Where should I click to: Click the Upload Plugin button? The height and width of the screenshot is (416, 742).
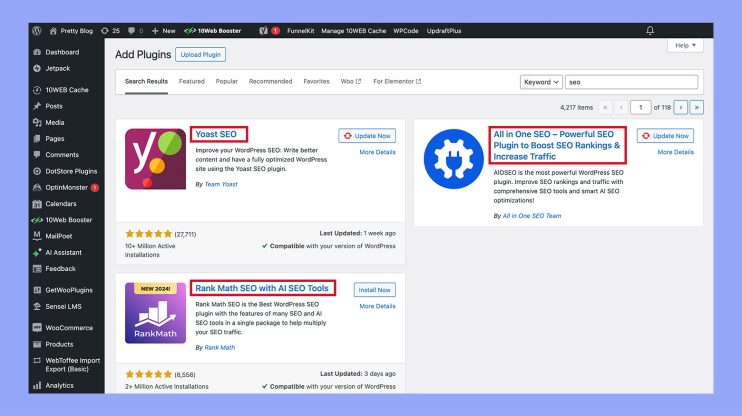point(201,54)
